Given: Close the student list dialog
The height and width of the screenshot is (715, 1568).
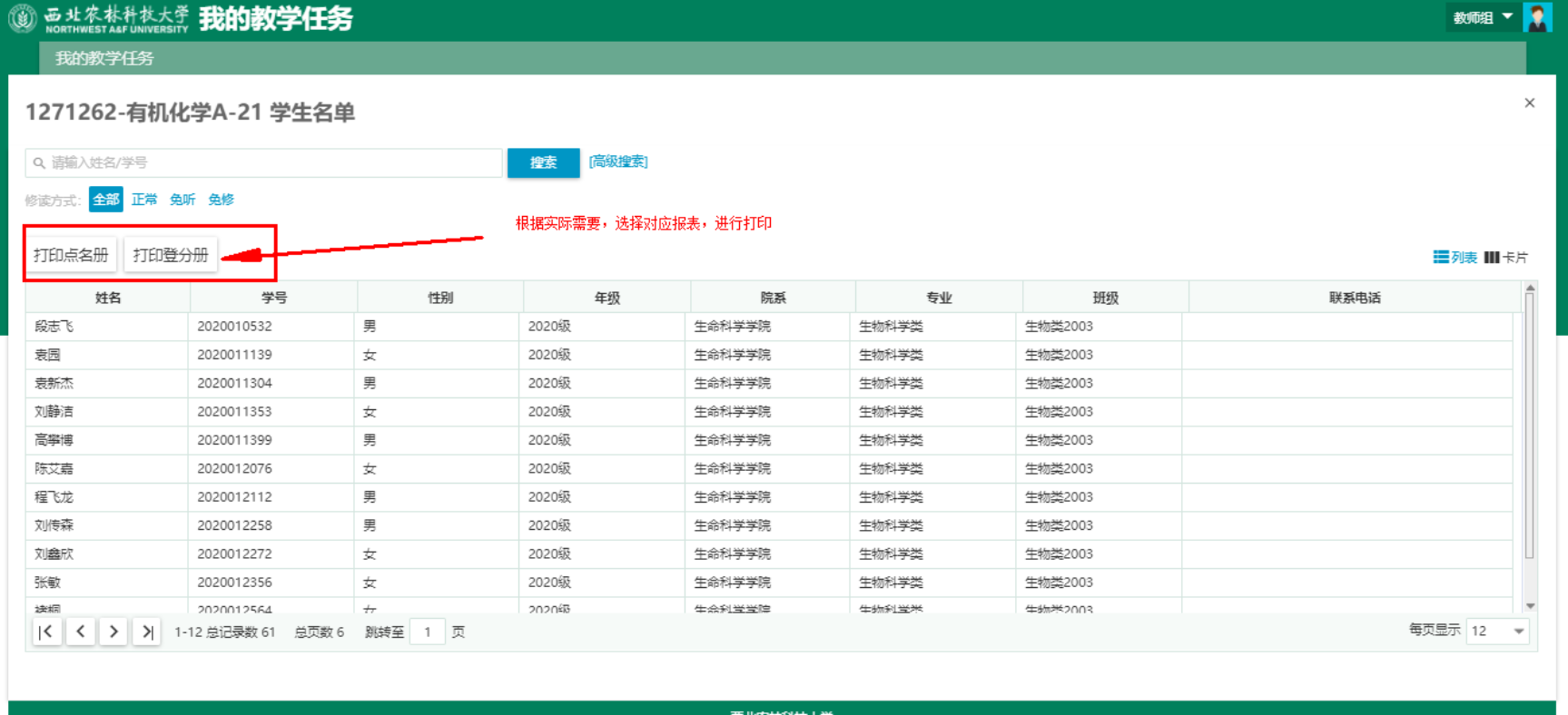Looking at the screenshot, I should 1529,103.
